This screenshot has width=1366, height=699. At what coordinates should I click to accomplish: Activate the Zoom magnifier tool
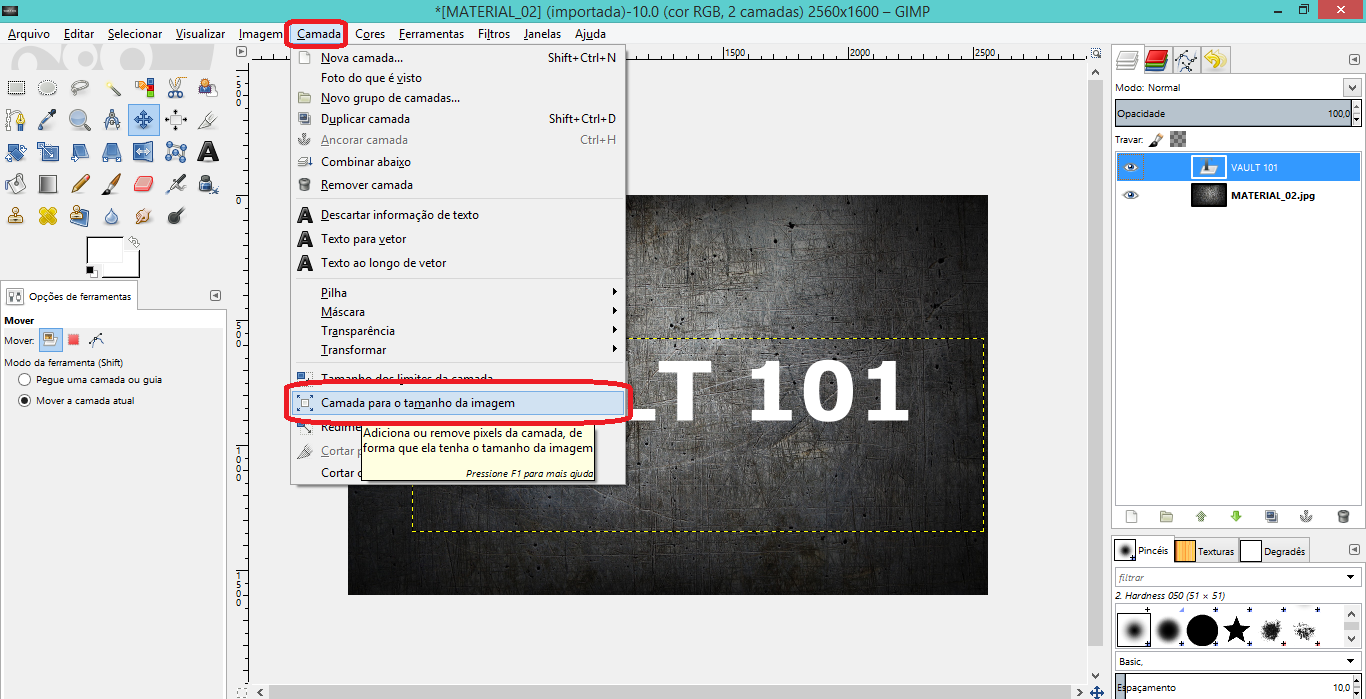[80, 120]
